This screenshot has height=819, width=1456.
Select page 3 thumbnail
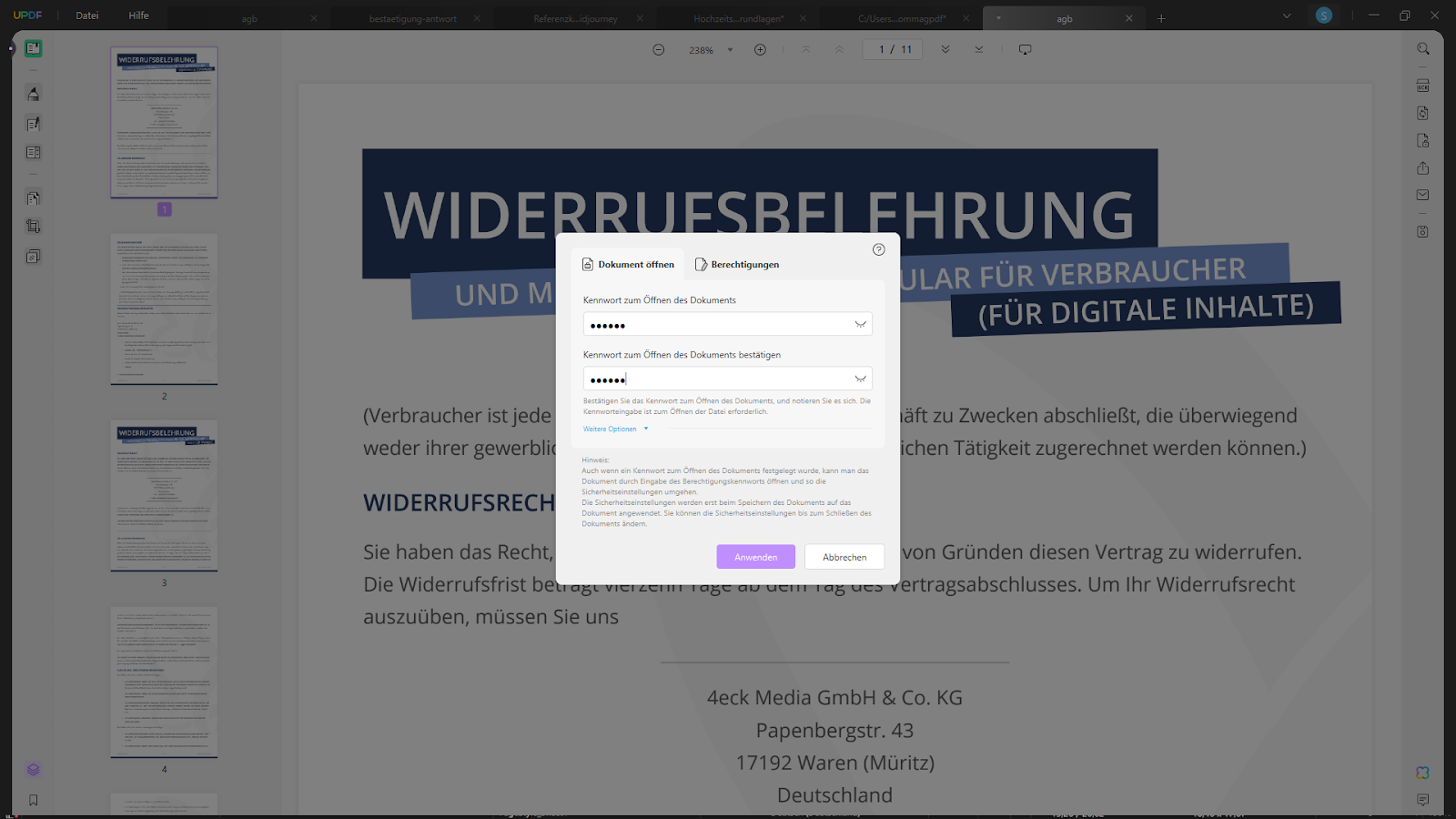pyautogui.click(x=164, y=496)
